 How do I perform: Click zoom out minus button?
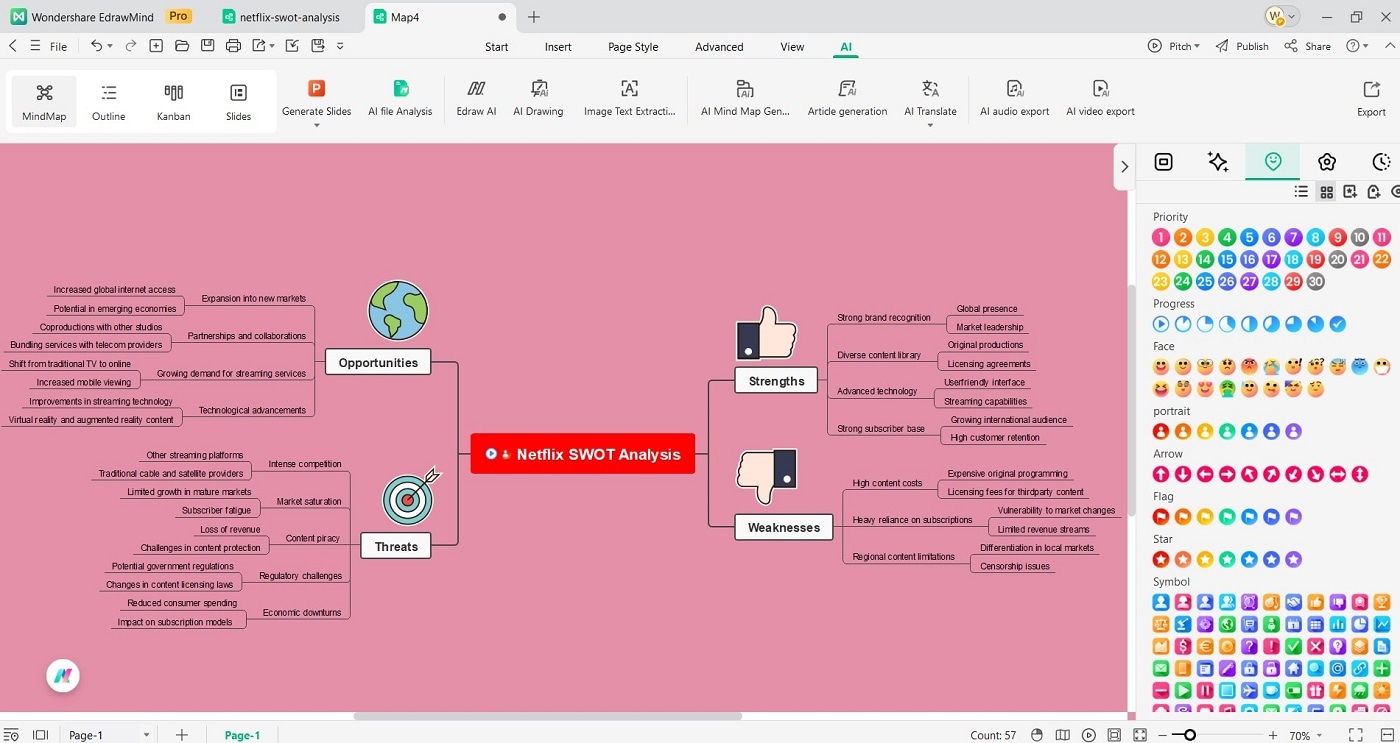tap(1160, 735)
